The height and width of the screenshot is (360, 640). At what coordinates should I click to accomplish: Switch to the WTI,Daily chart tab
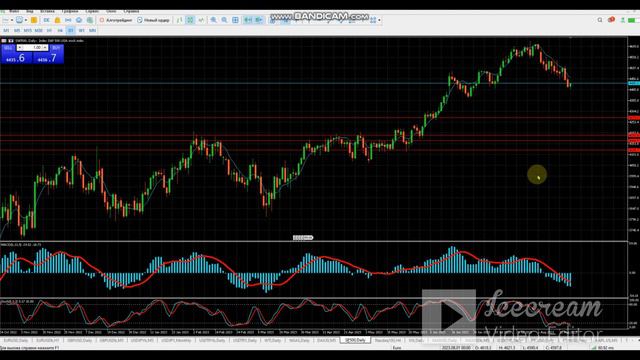click(272, 340)
